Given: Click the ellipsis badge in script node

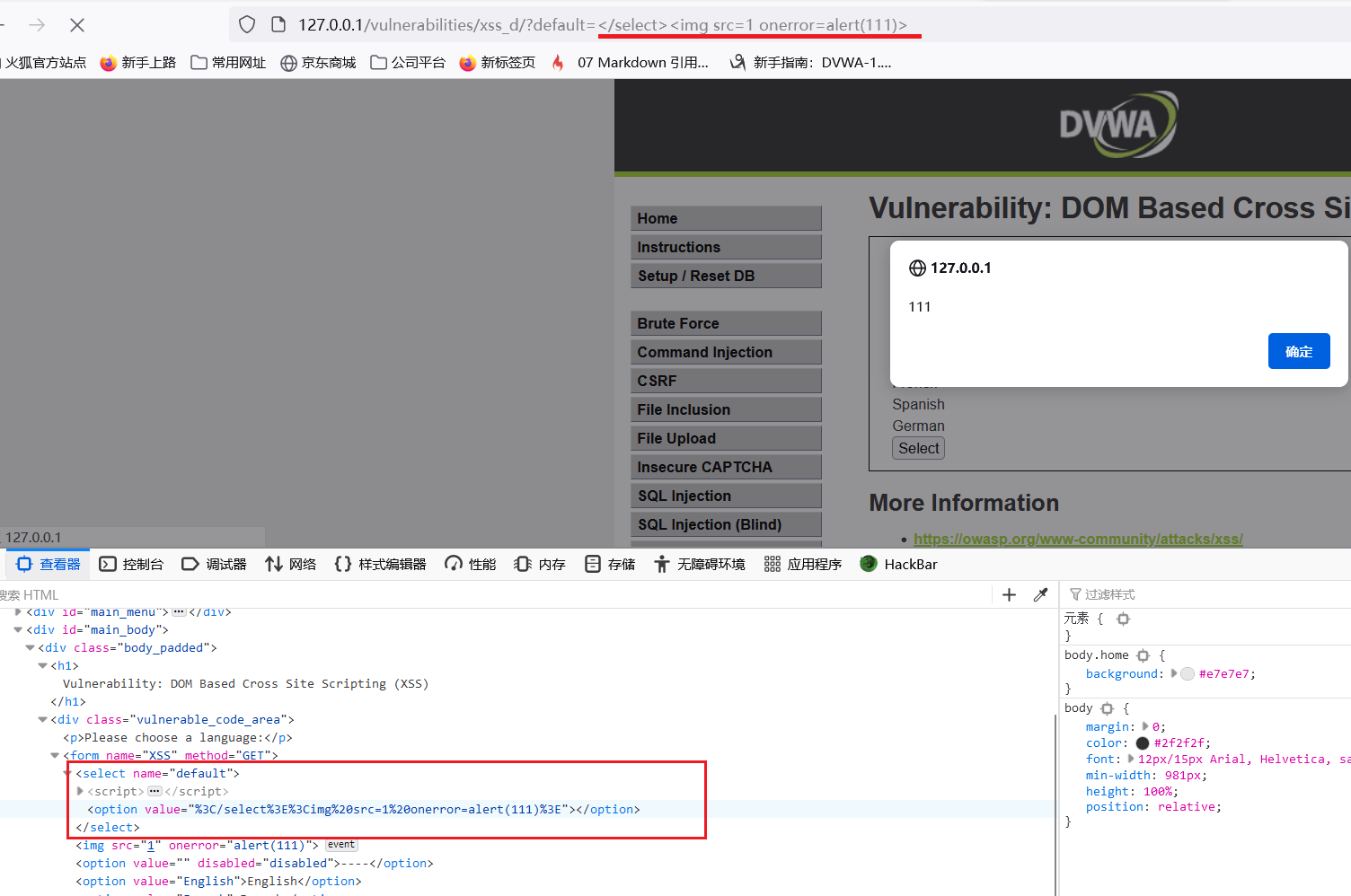Looking at the screenshot, I should click(x=155, y=791).
